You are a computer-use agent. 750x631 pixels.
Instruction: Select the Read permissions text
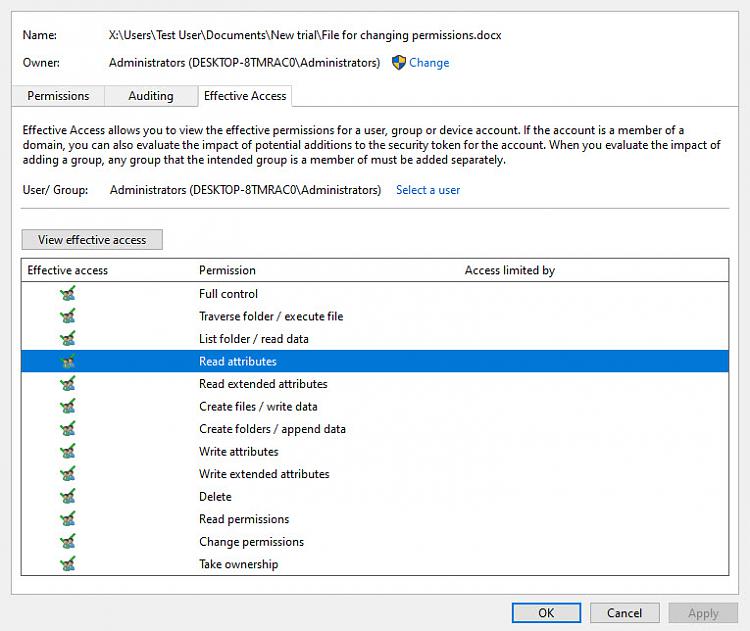point(244,519)
